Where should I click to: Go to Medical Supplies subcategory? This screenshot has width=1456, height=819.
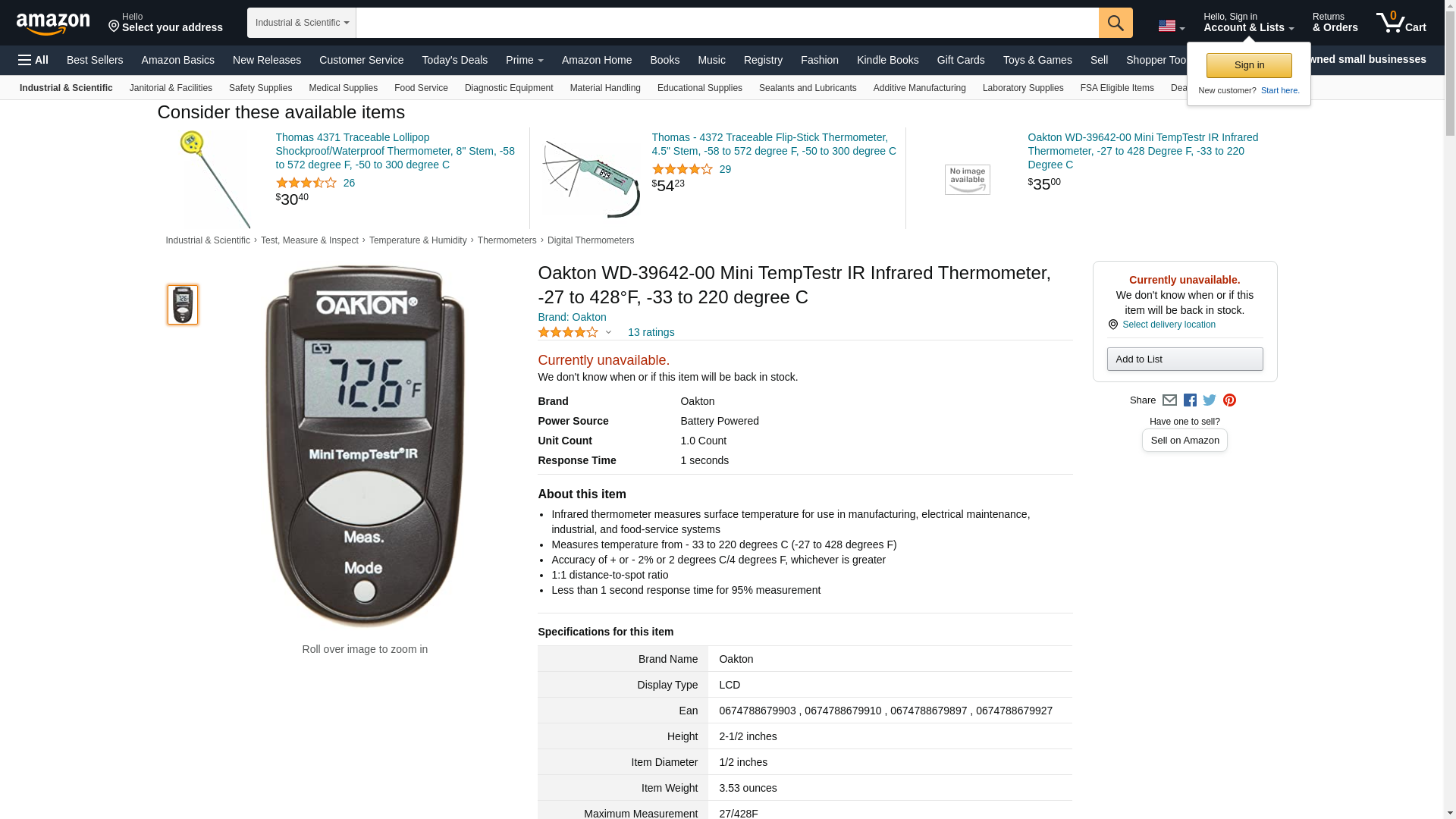click(343, 88)
